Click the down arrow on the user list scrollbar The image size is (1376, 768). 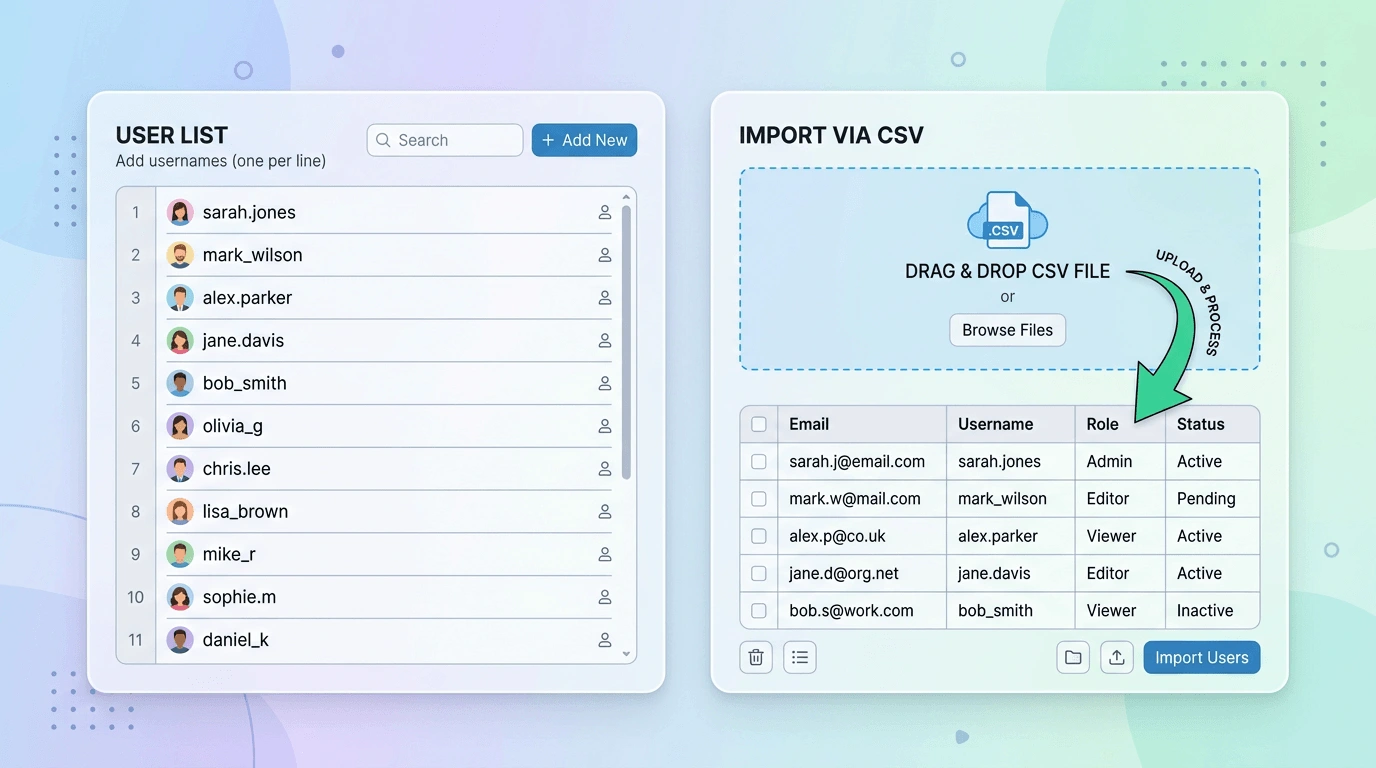click(627, 651)
